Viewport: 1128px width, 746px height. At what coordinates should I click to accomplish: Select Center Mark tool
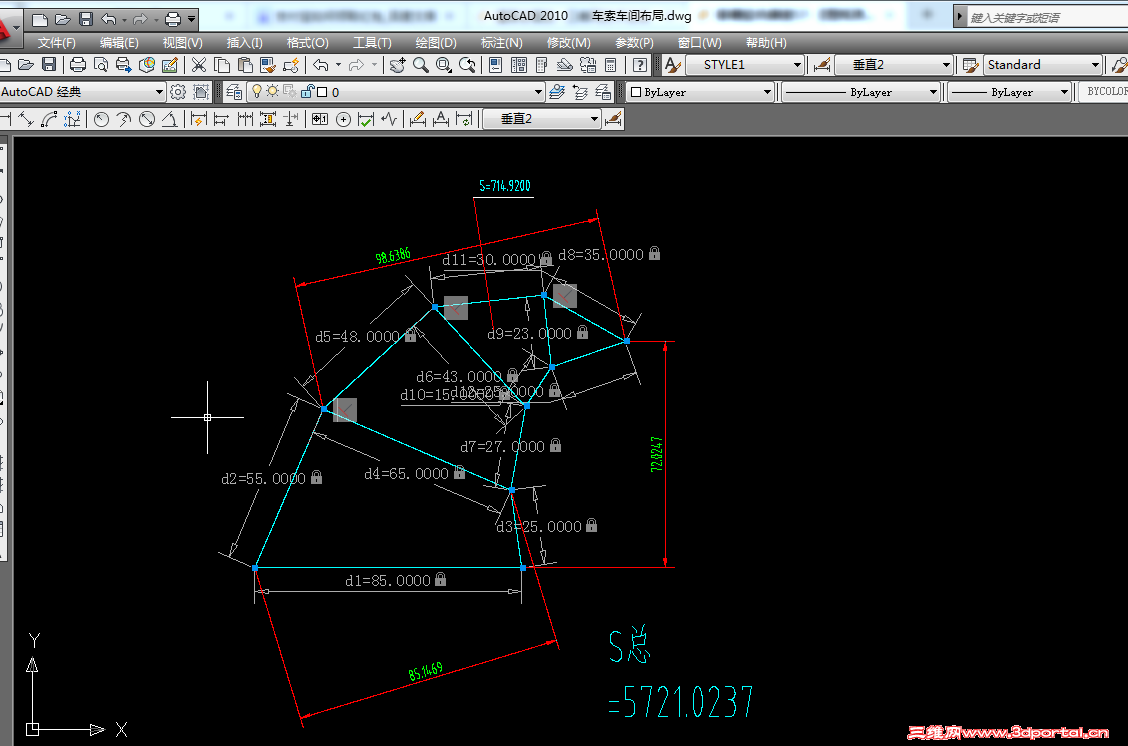tap(343, 119)
